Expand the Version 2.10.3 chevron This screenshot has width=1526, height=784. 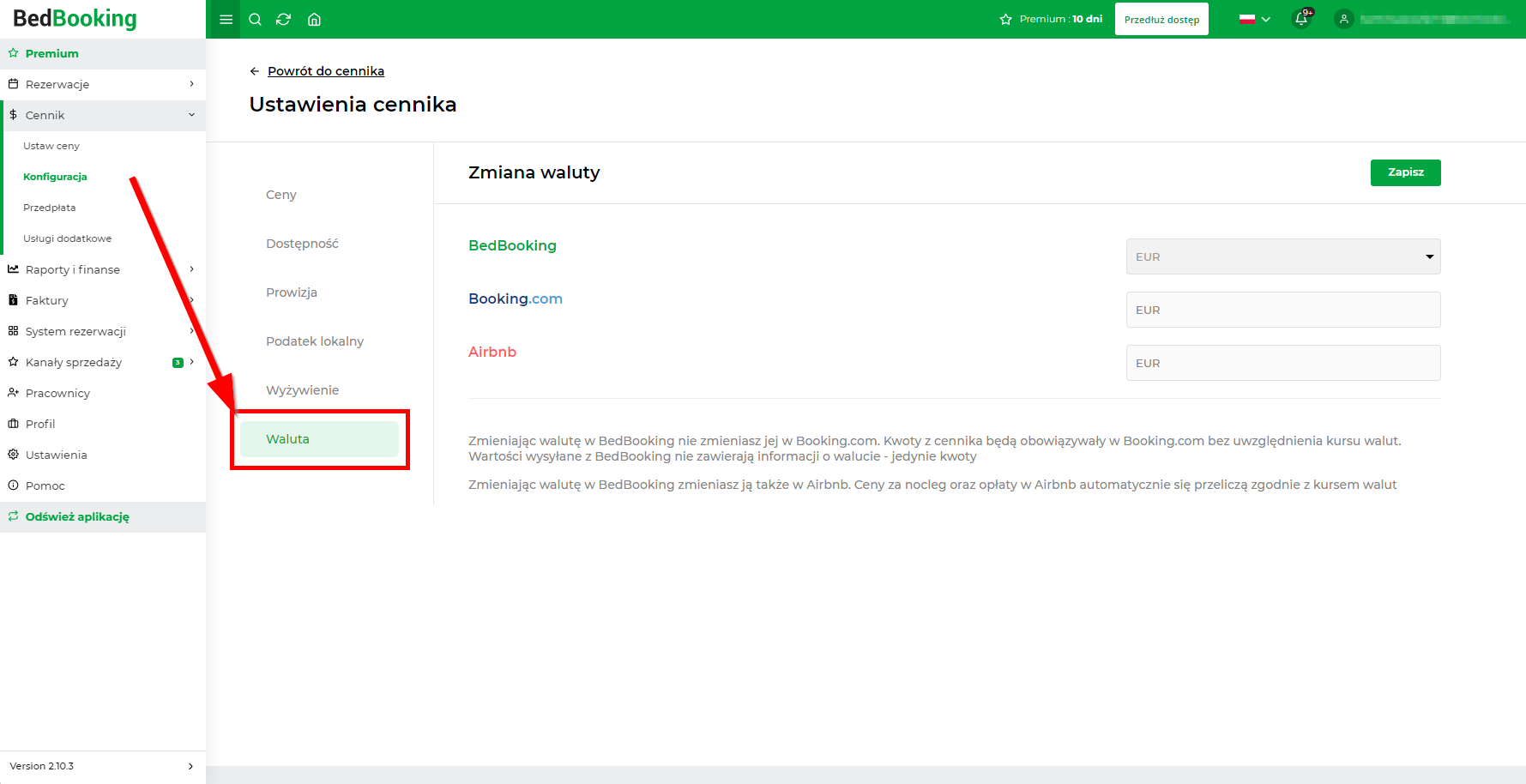[x=190, y=766]
